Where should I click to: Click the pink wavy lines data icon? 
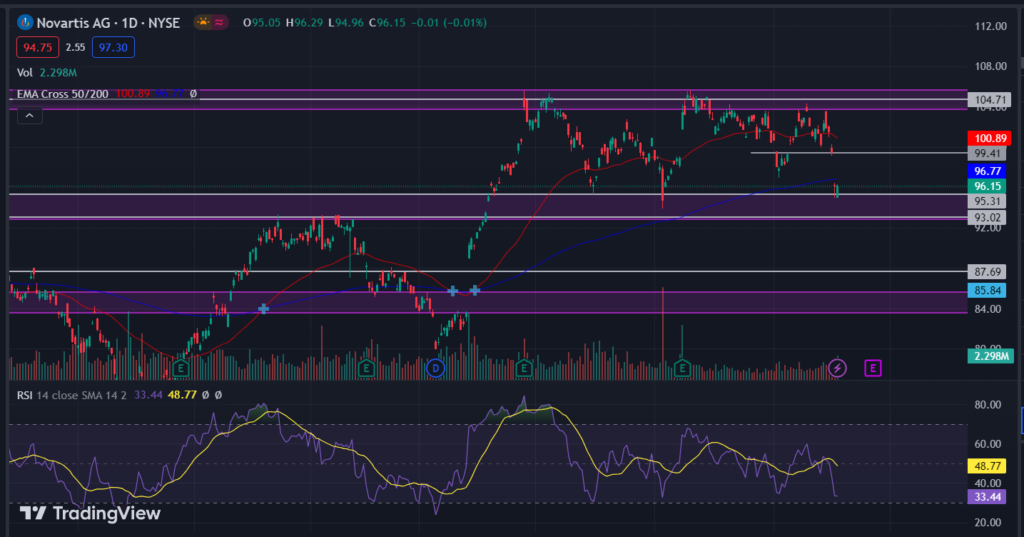(x=219, y=22)
